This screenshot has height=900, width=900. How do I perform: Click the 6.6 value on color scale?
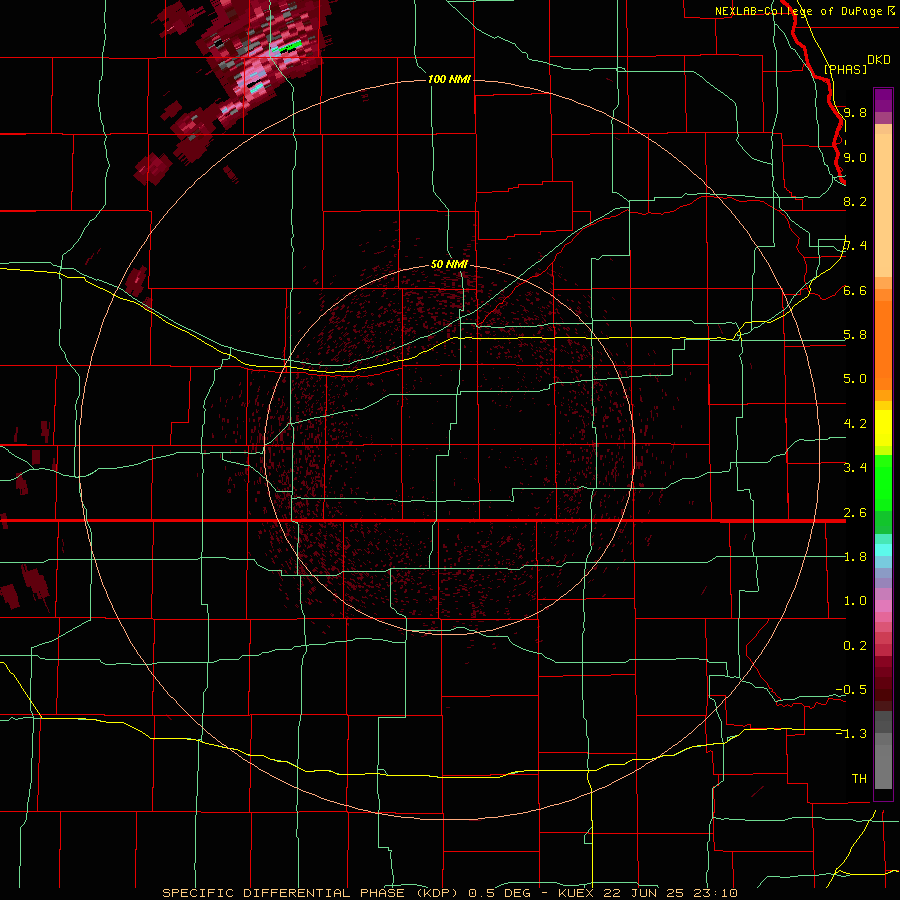point(855,290)
